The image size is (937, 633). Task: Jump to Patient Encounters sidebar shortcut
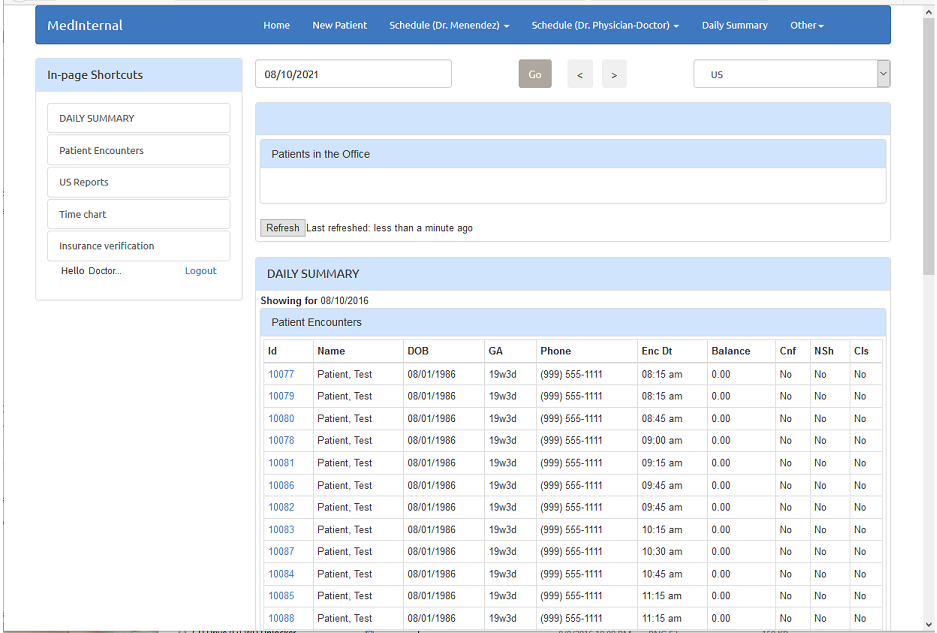[x=139, y=150]
